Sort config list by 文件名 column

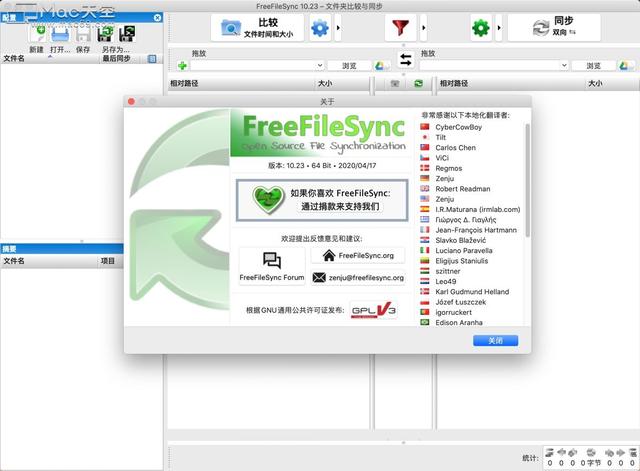tap(50, 59)
